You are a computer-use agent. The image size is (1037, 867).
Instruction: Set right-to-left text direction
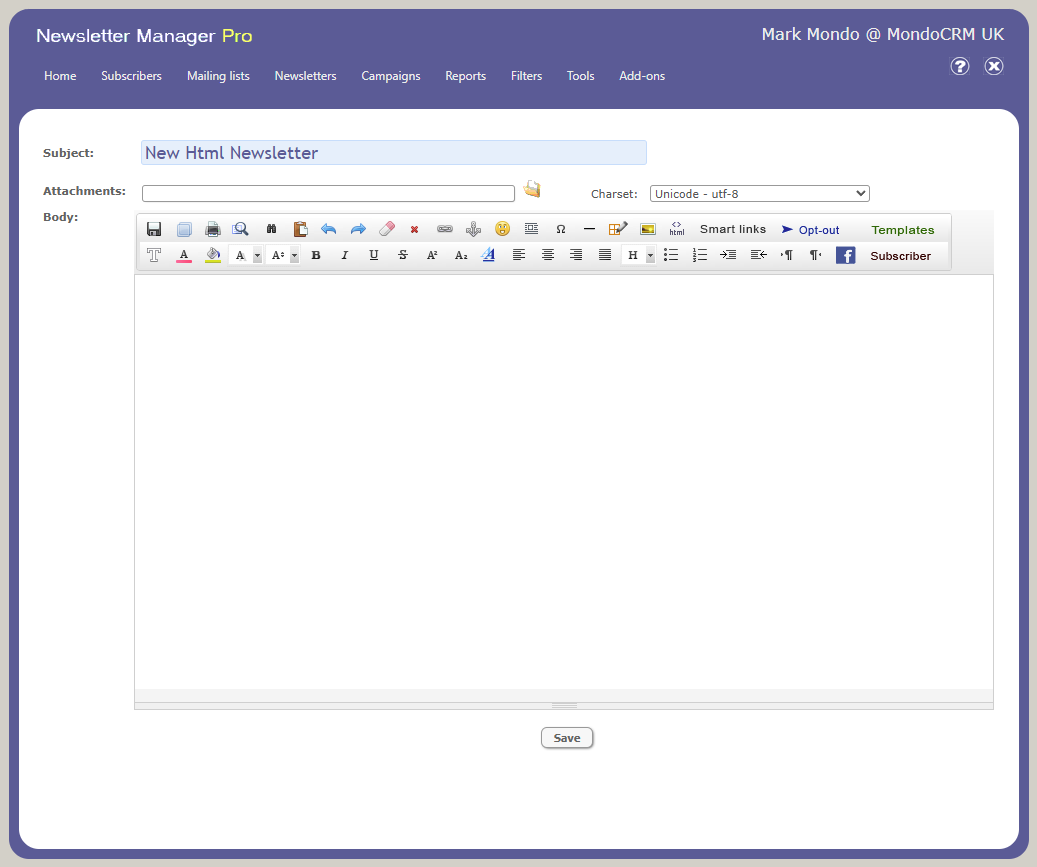[815, 255]
